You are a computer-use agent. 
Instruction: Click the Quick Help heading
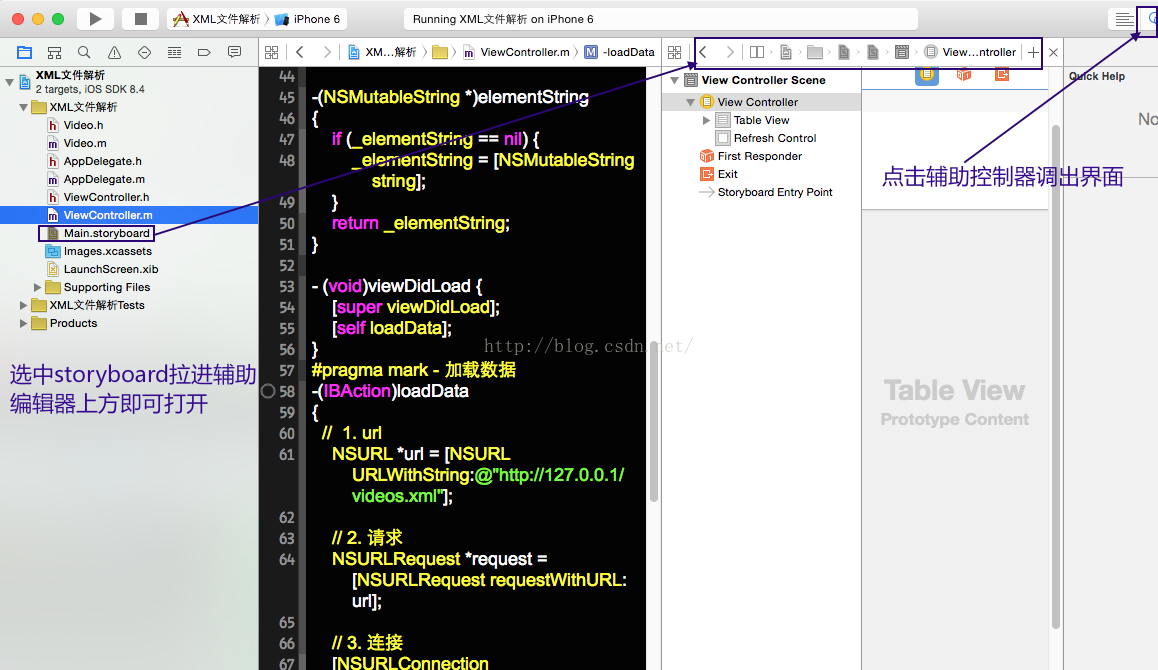(1097, 76)
